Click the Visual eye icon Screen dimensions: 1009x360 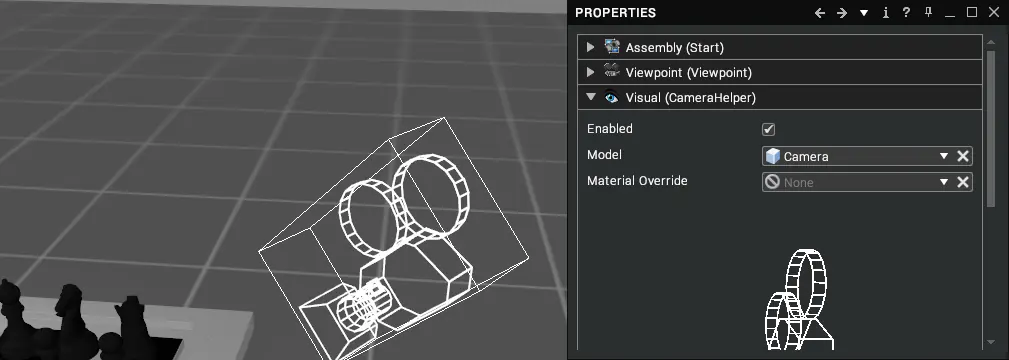[x=611, y=97]
